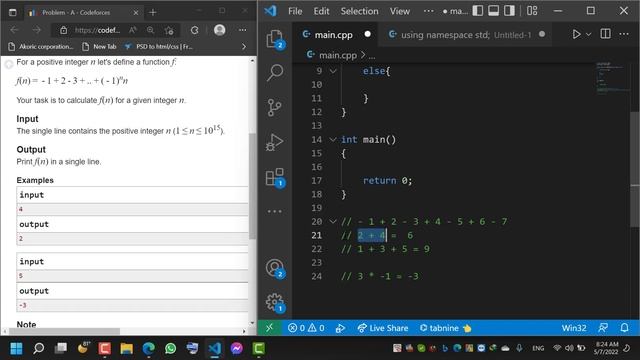This screenshot has width=640, height=360.
Task: Click Win32 configuration in status bar
Action: tap(574, 328)
